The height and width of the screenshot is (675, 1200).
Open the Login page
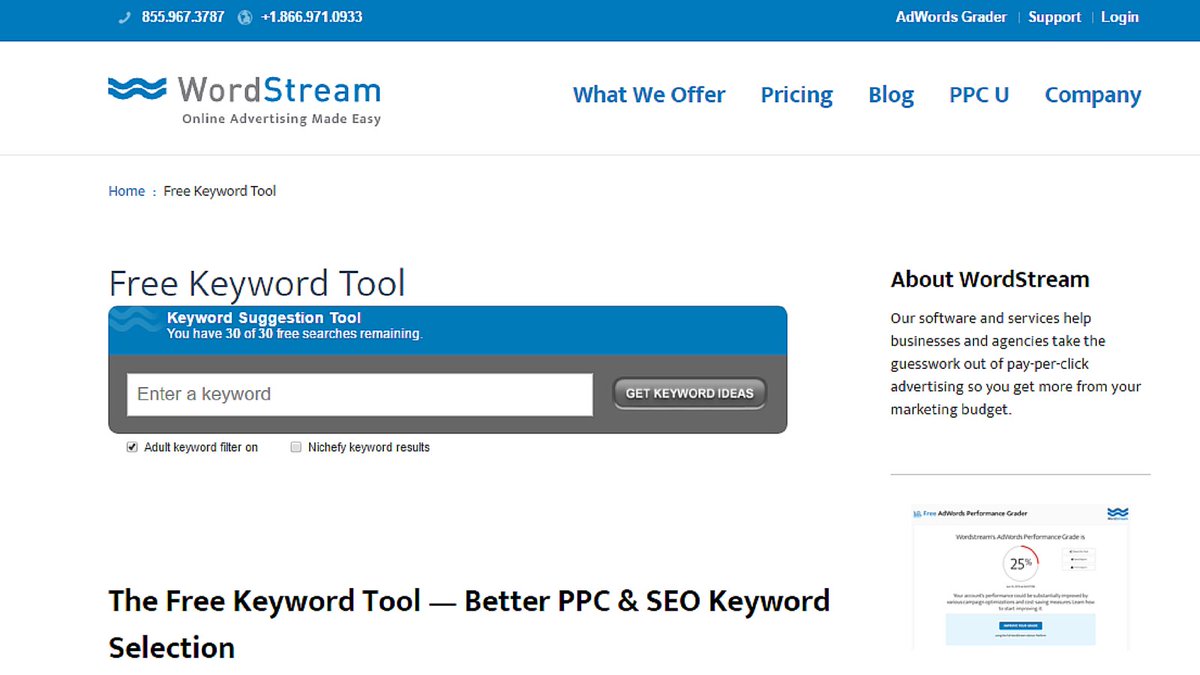pos(1119,16)
